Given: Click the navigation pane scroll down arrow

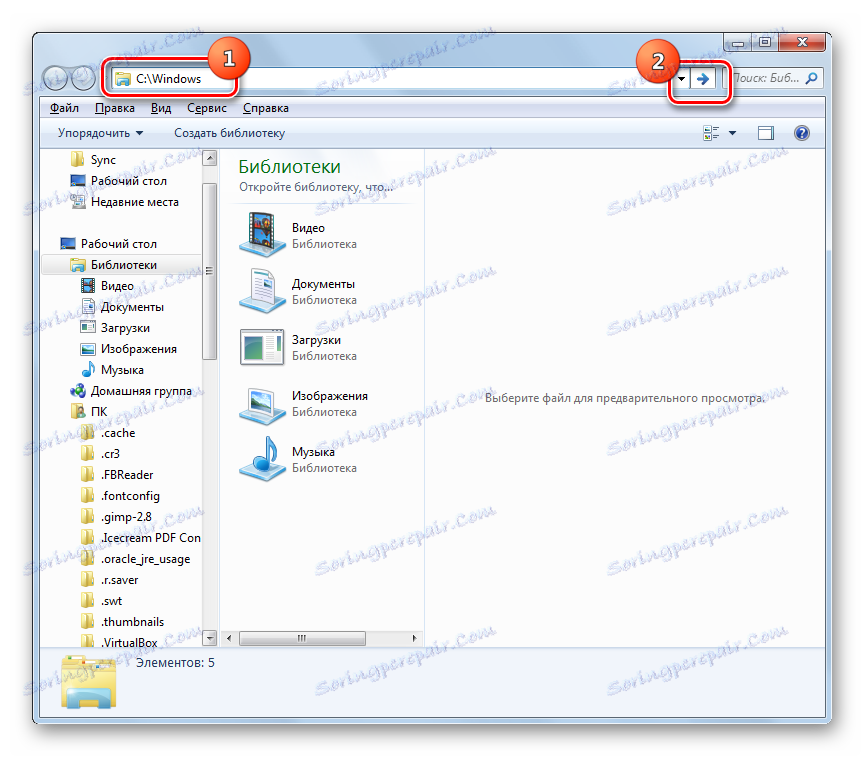Looking at the screenshot, I should pos(210,638).
